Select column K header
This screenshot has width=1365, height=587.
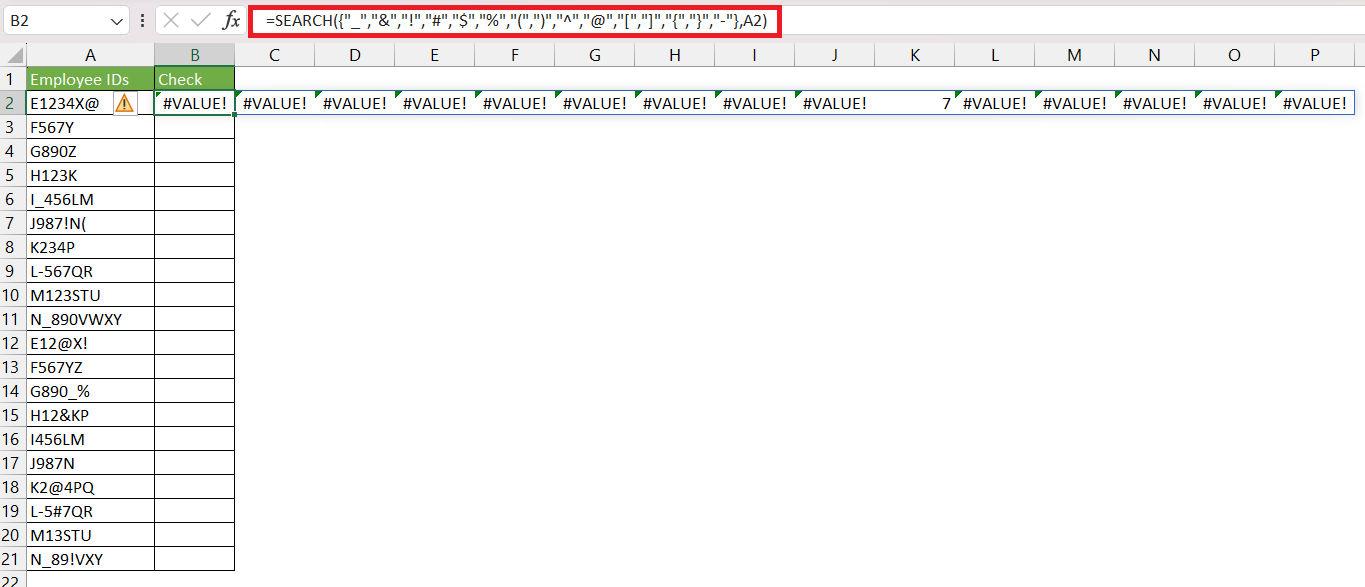pos(915,55)
